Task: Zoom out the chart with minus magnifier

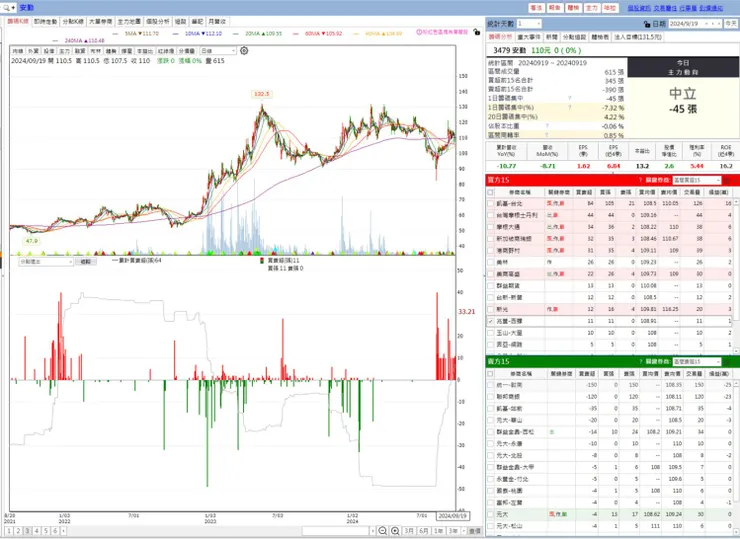Action: [383, 531]
